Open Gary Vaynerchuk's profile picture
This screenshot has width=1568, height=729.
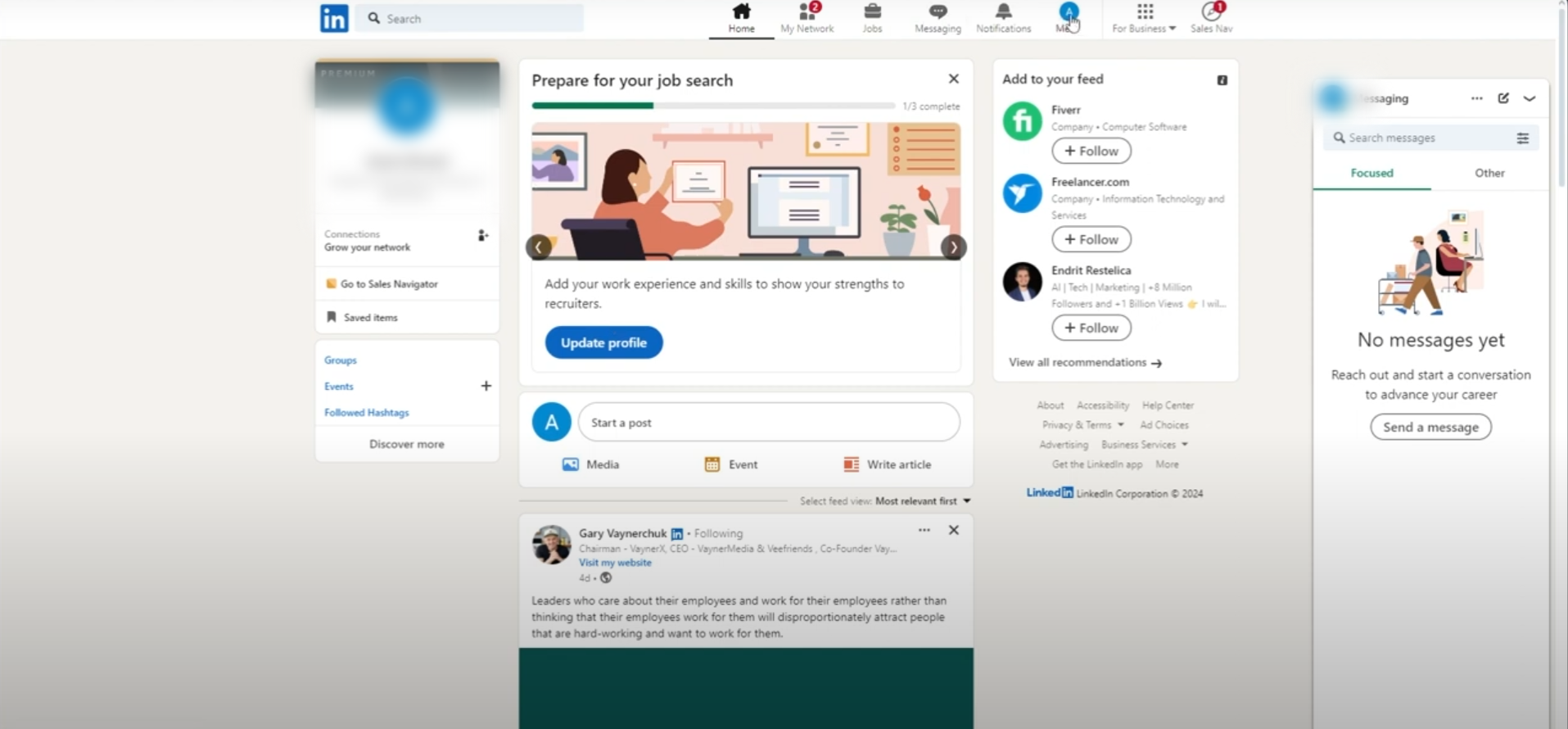click(552, 545)
